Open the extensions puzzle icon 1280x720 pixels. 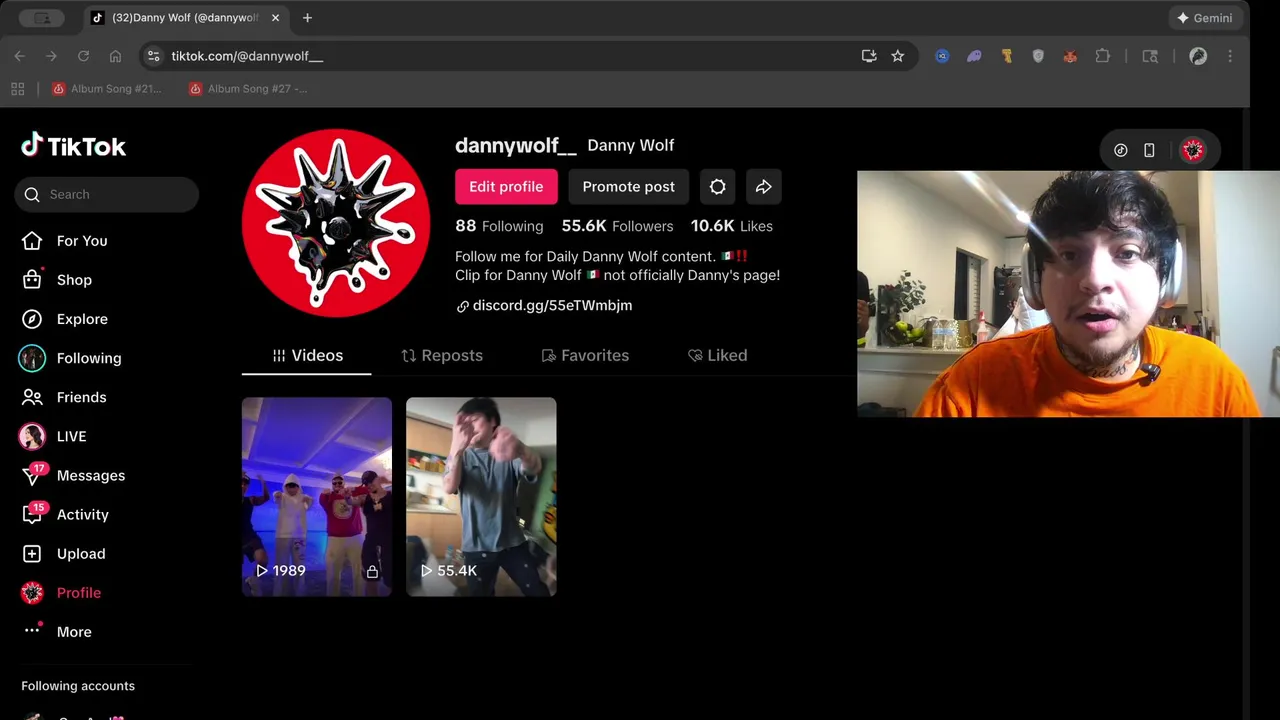pos(1102,56)
